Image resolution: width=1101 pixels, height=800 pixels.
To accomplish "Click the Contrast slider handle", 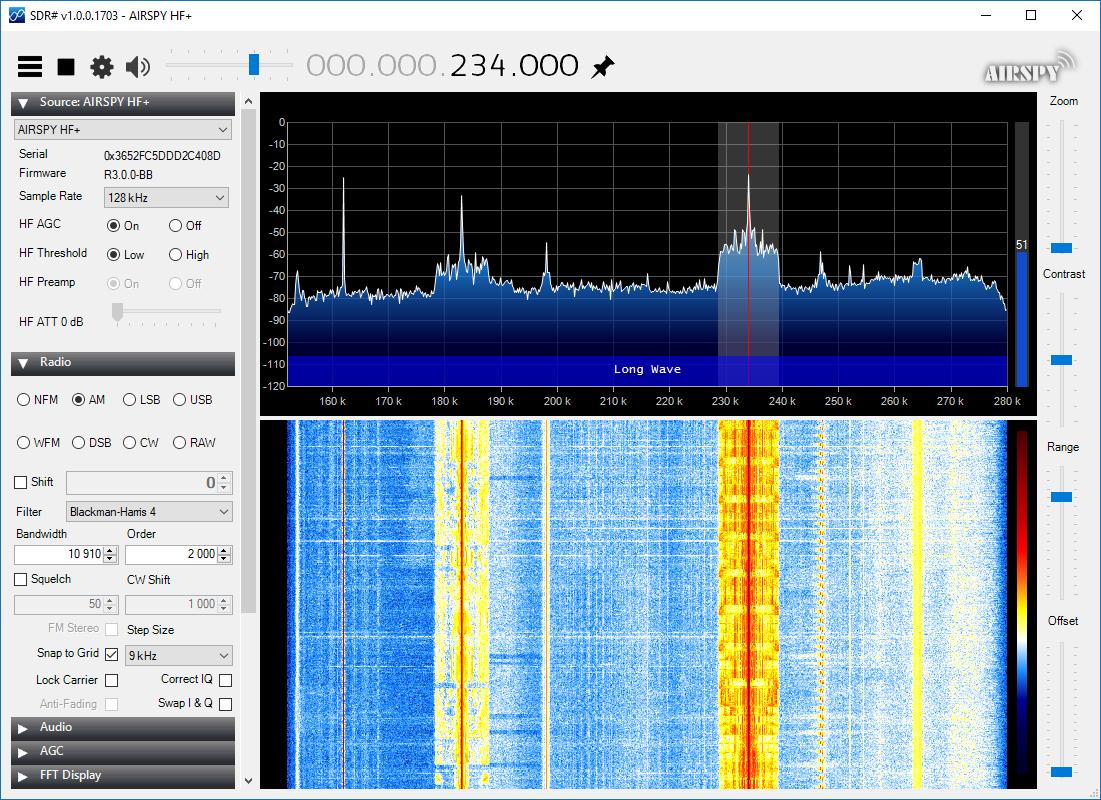I will (1061, 360).
